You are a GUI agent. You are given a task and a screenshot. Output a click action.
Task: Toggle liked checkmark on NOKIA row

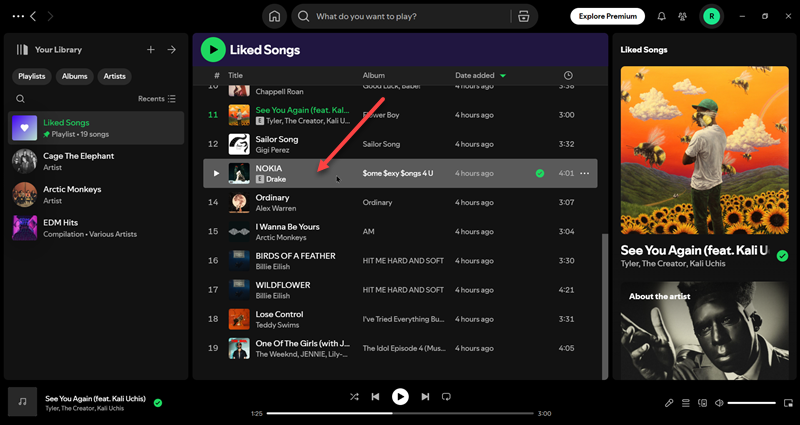[x=540, y=173]
